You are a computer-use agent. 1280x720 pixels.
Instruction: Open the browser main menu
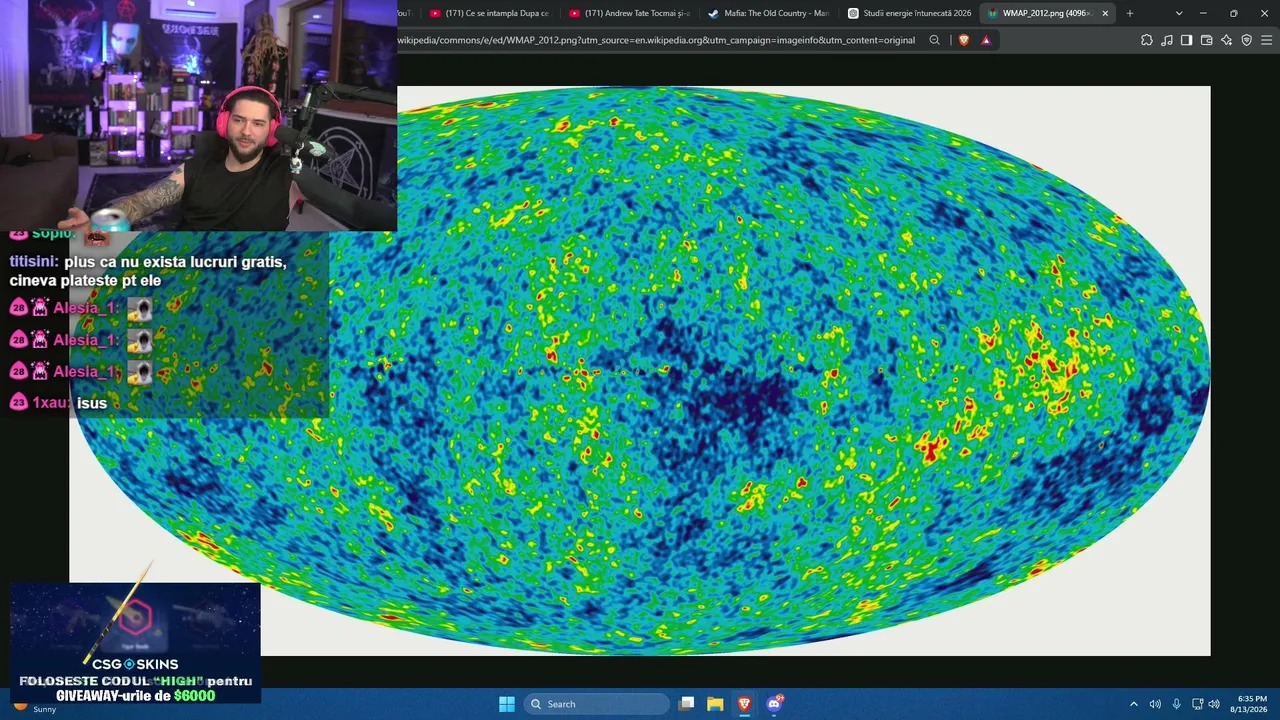point(1266,40)
